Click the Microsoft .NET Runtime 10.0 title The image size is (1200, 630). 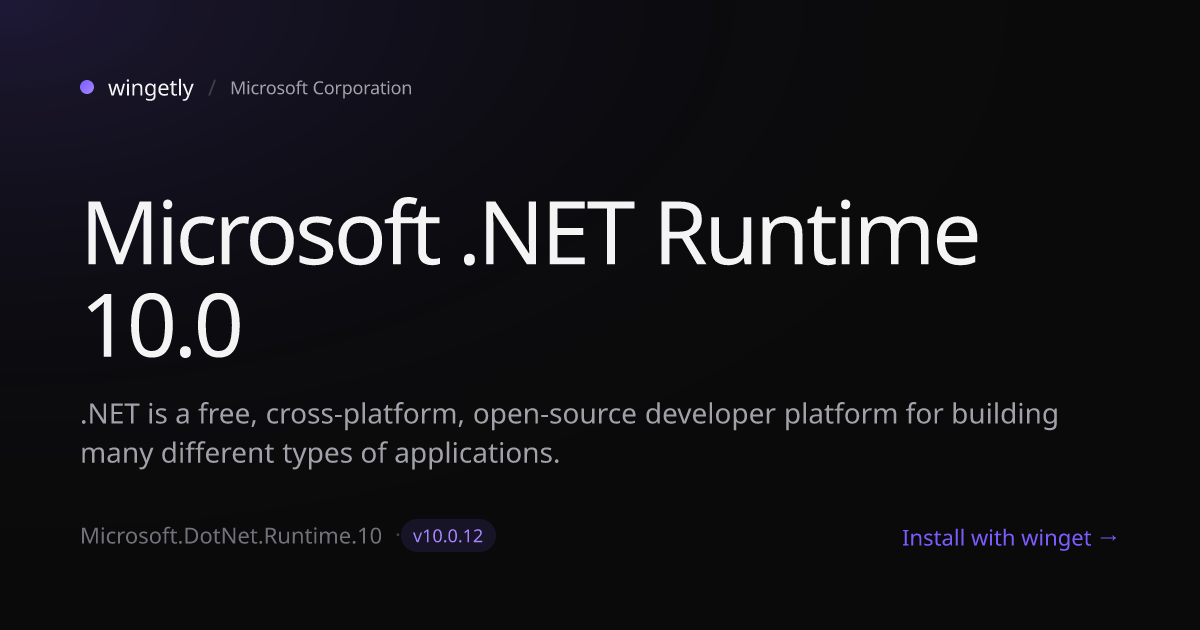click(530, 280)
